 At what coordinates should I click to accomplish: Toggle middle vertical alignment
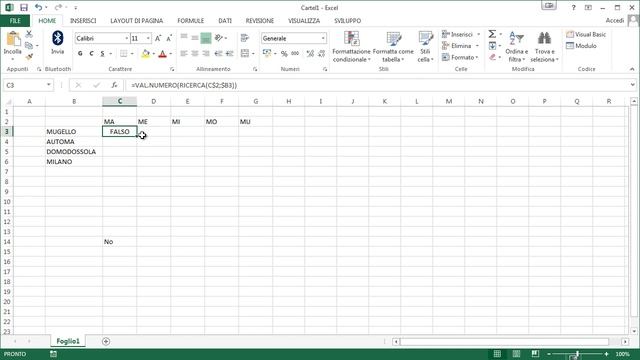tap(195, 38)
